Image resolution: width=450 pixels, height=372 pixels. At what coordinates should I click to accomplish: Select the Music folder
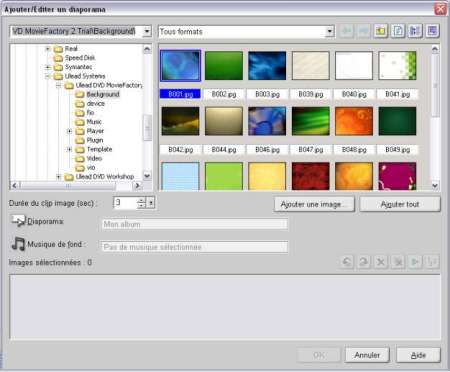click(x=94, y=122)
